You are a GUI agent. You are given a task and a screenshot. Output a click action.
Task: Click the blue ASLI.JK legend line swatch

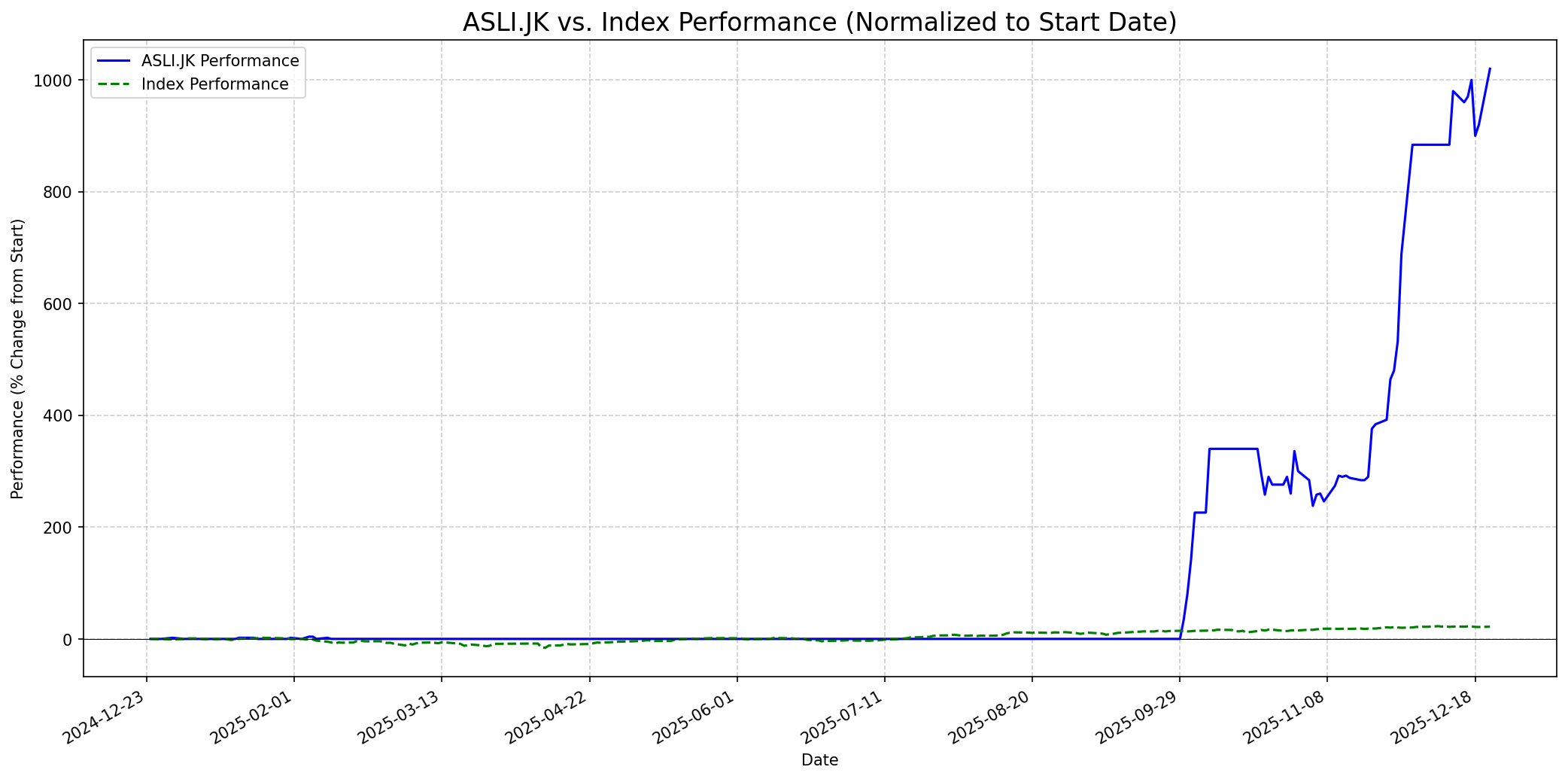point(114,61)
